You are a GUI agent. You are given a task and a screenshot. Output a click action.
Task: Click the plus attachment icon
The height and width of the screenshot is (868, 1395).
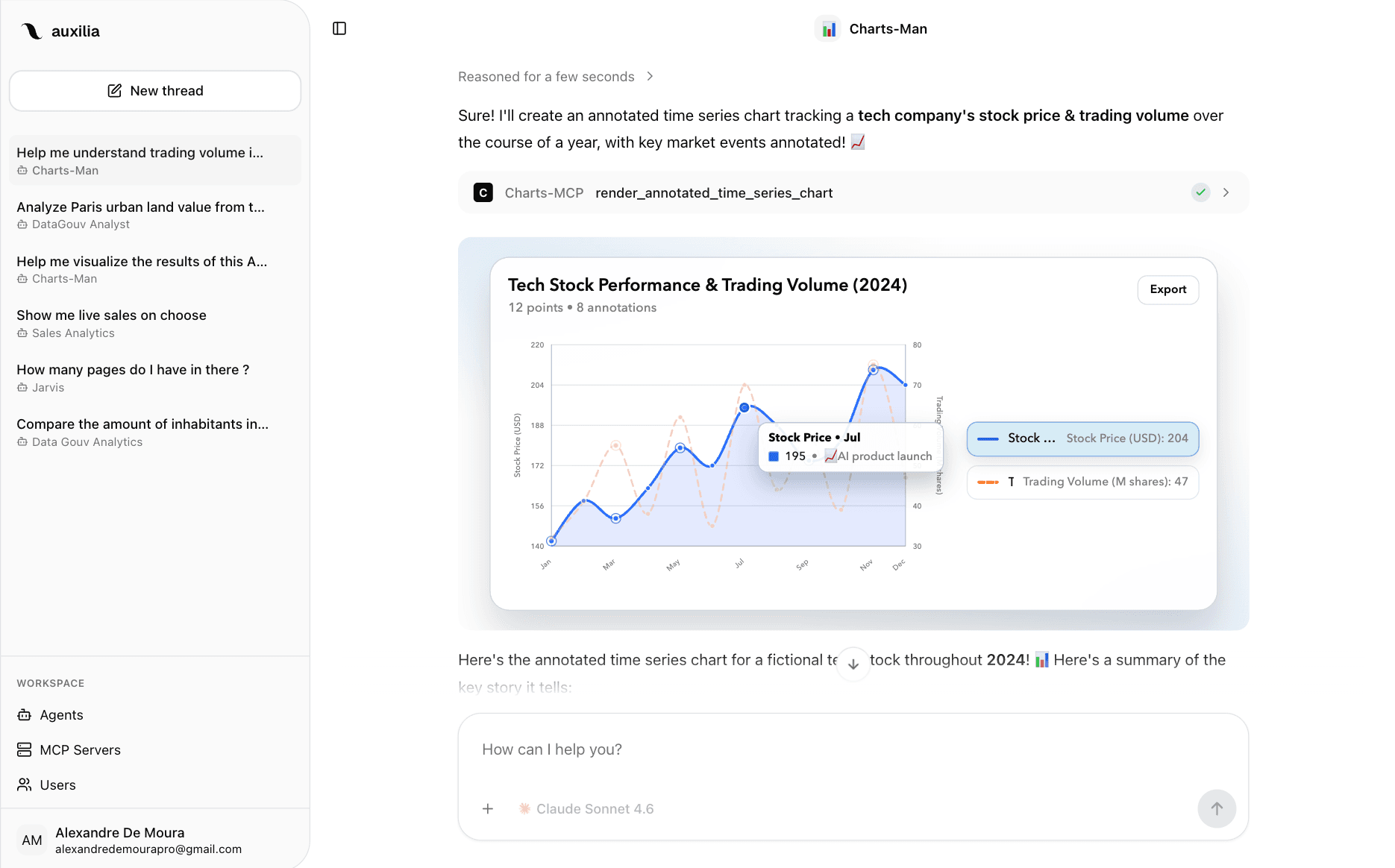pyautogui.click(x=488, y=808)
